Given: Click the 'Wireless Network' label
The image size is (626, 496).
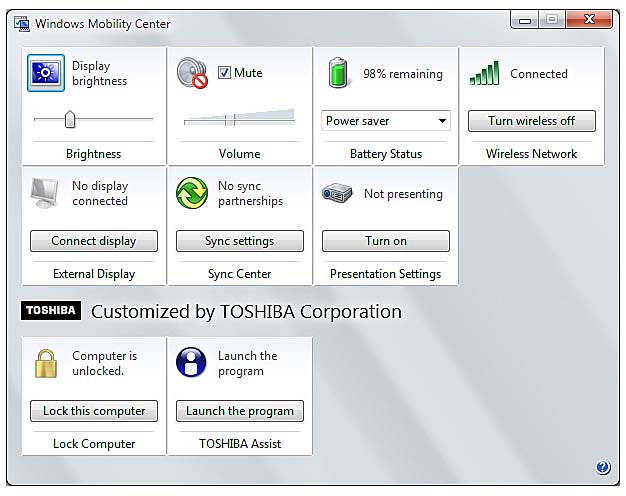Looking at the screenshot, I should pyautogui.click(x=531, y=154).
